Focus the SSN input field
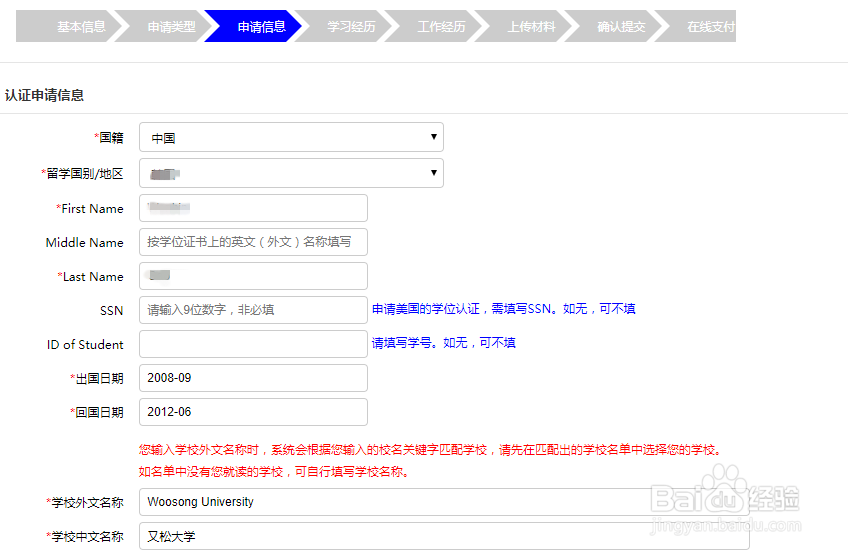Image resolution: width=848 pixels, height=554 pixels. (253, 310)
